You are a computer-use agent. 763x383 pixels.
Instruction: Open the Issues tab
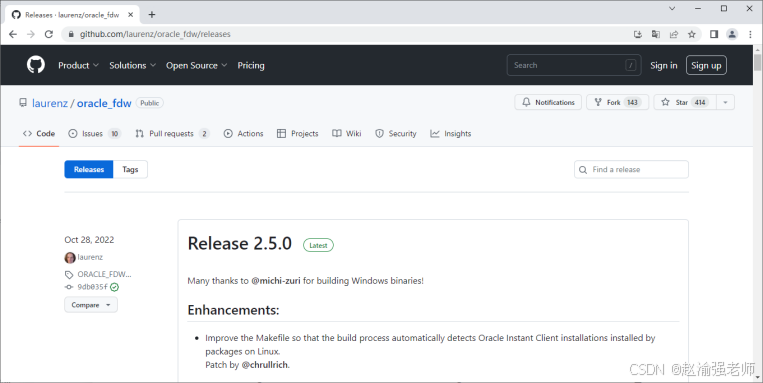point(94,133)
